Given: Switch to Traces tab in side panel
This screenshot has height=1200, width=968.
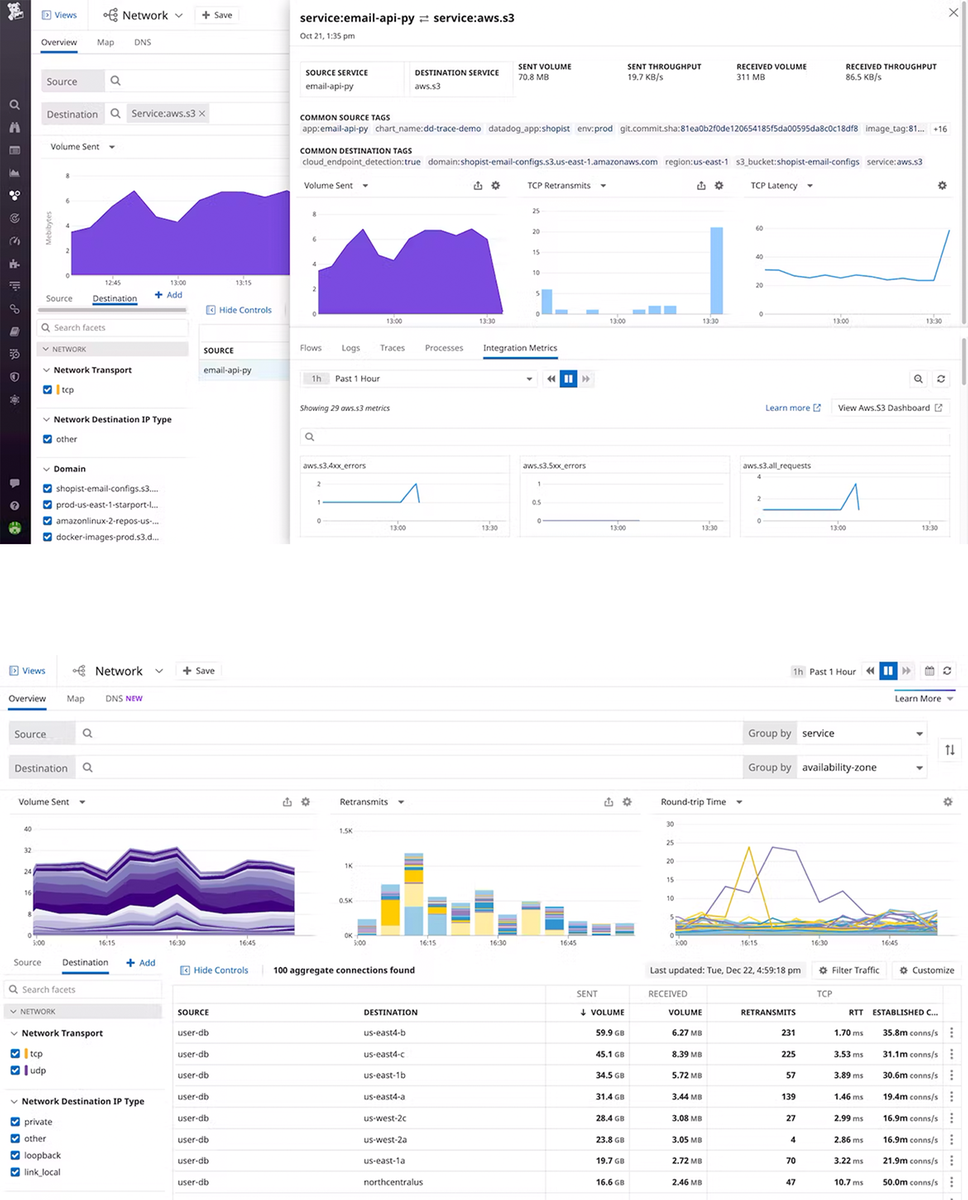Looking at the screenshot, I should click(392, 348).
